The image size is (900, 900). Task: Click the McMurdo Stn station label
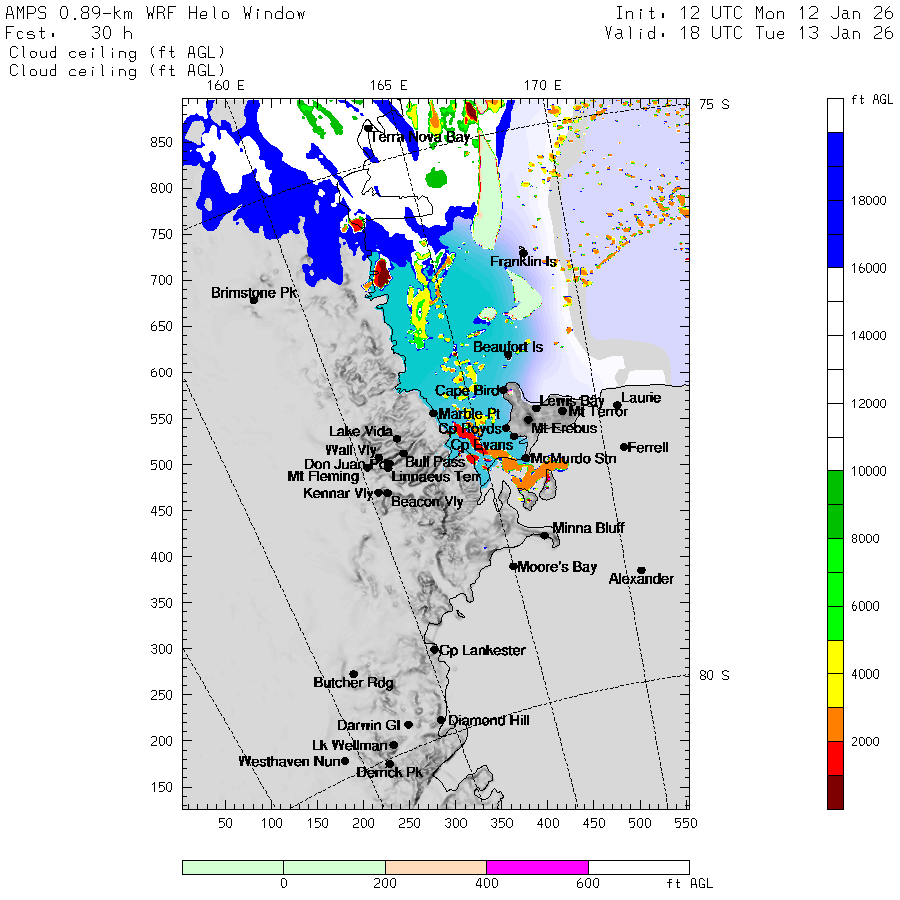pos(573,458)
